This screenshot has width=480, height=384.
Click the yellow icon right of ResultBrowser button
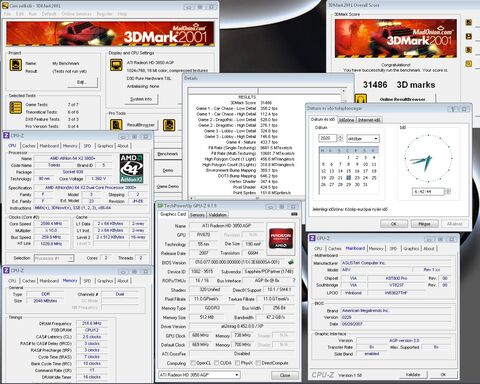[x=169, y=125]
